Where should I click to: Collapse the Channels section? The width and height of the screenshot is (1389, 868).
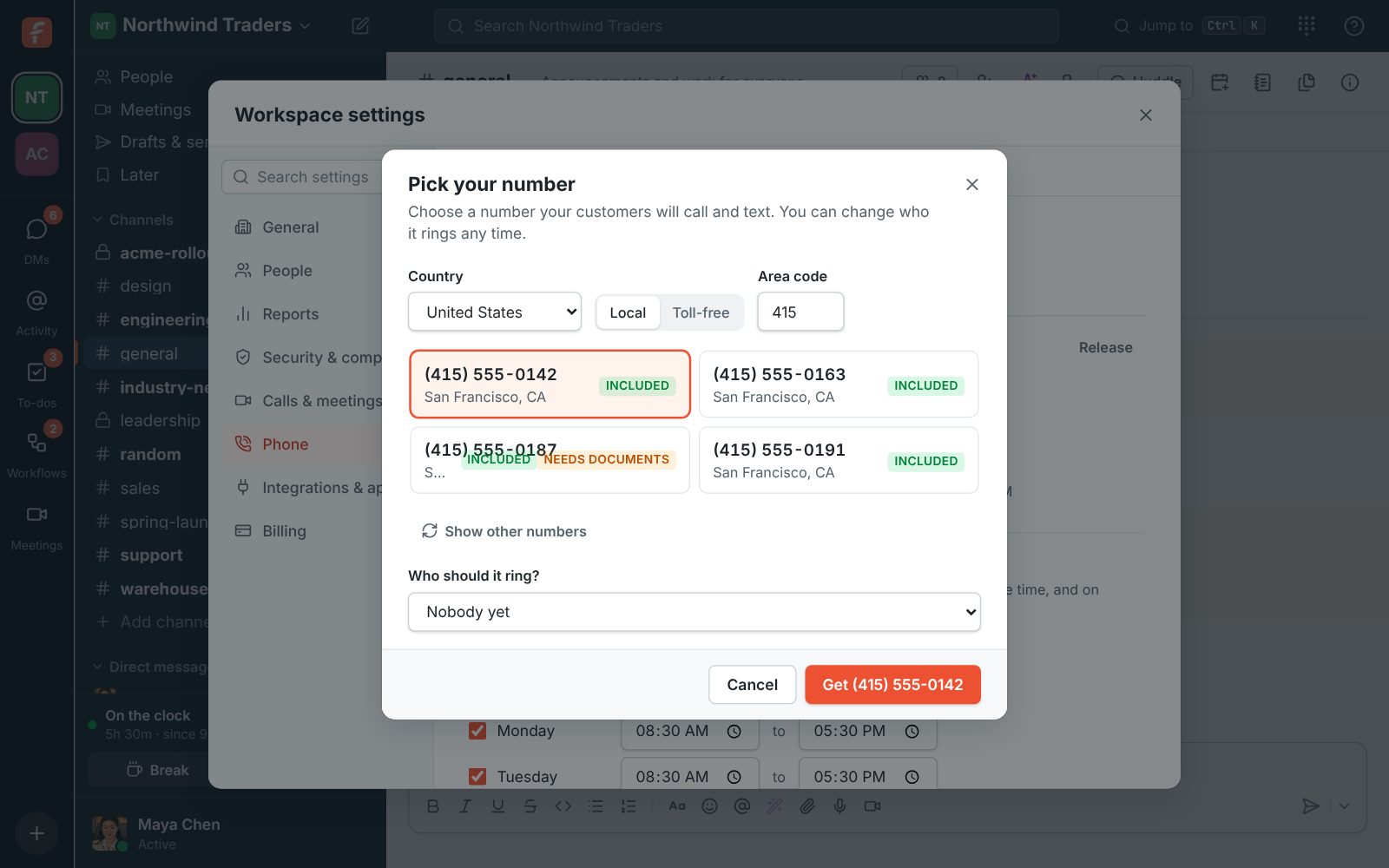click(134, 220)
